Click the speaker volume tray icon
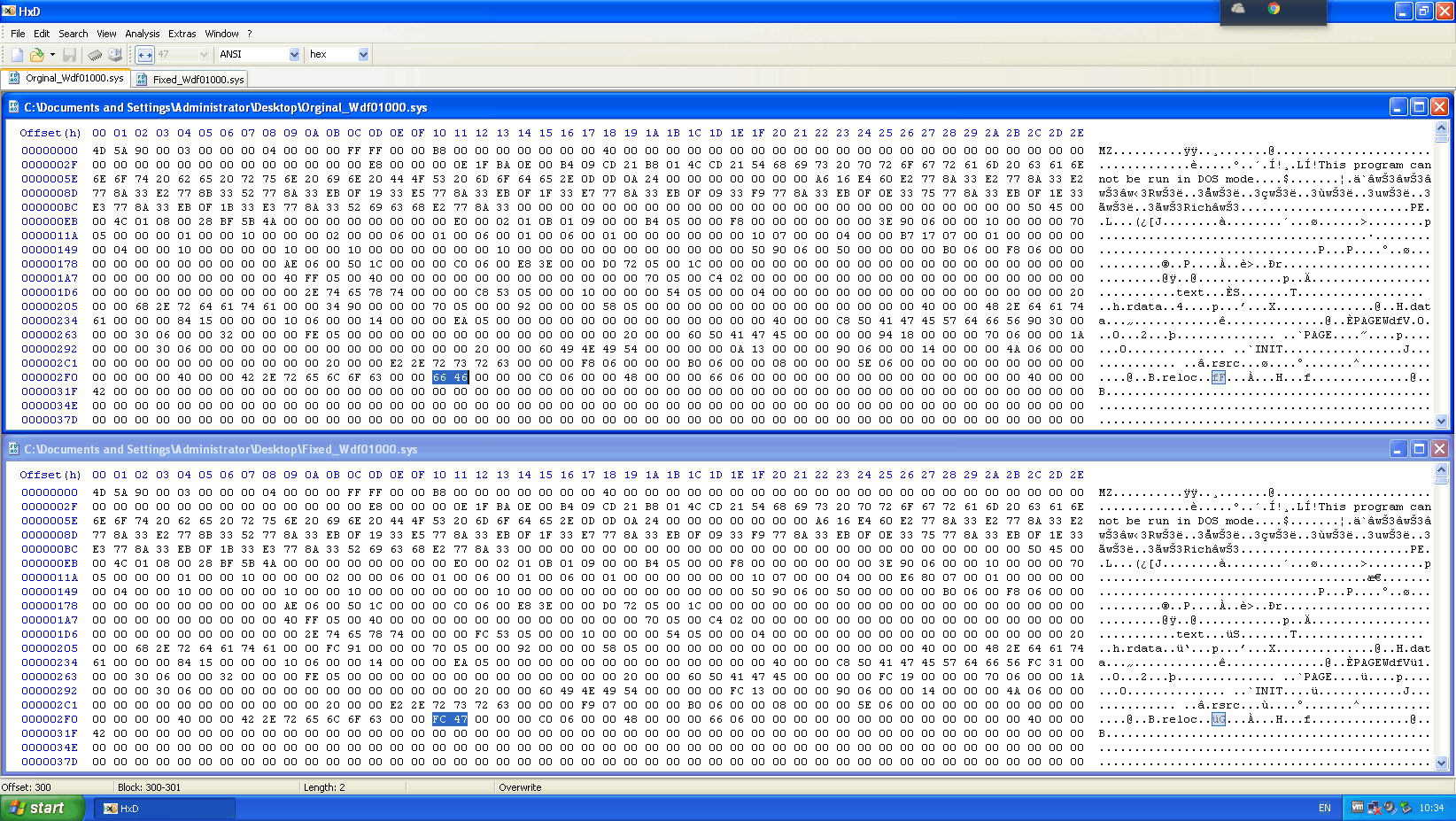The width and height of the screenshot is (1456, 821). pyautogui.click(x=1390, y=808)
